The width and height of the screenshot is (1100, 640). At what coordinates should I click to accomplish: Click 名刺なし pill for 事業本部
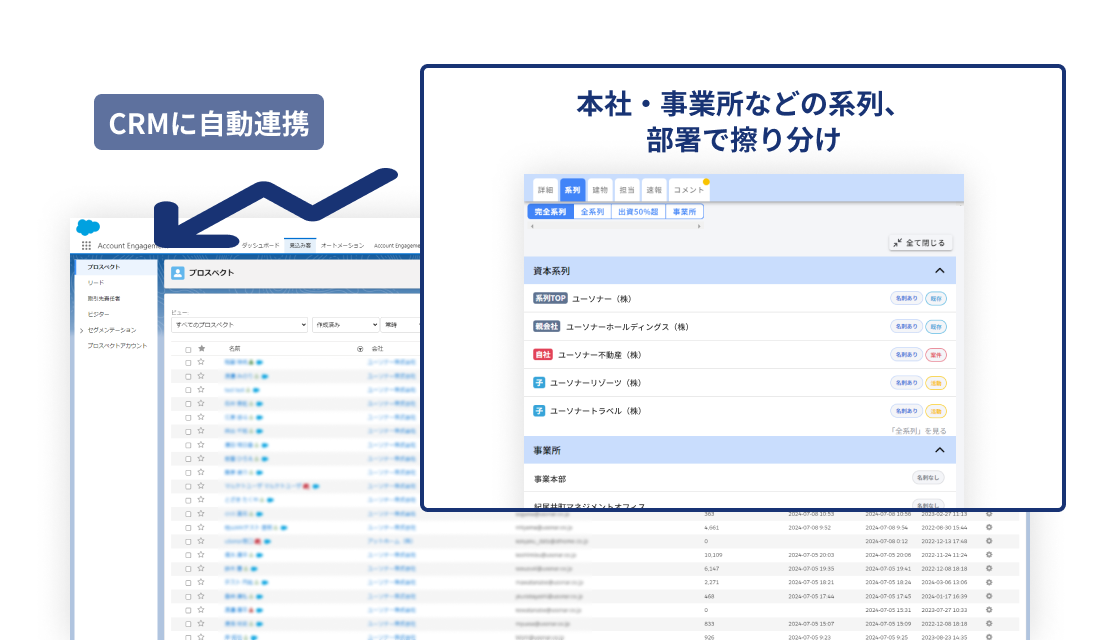point(927,477)
